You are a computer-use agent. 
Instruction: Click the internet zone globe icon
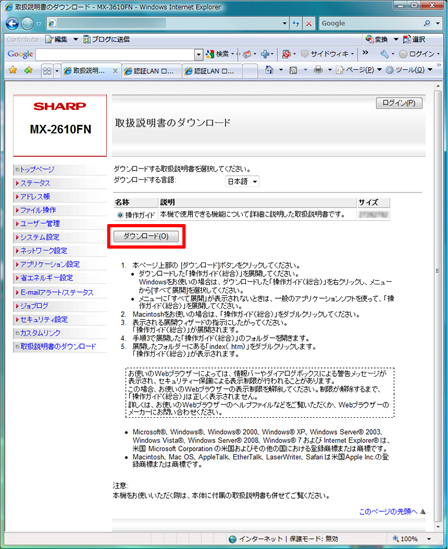pyautogui.click(x=232, y=539)
